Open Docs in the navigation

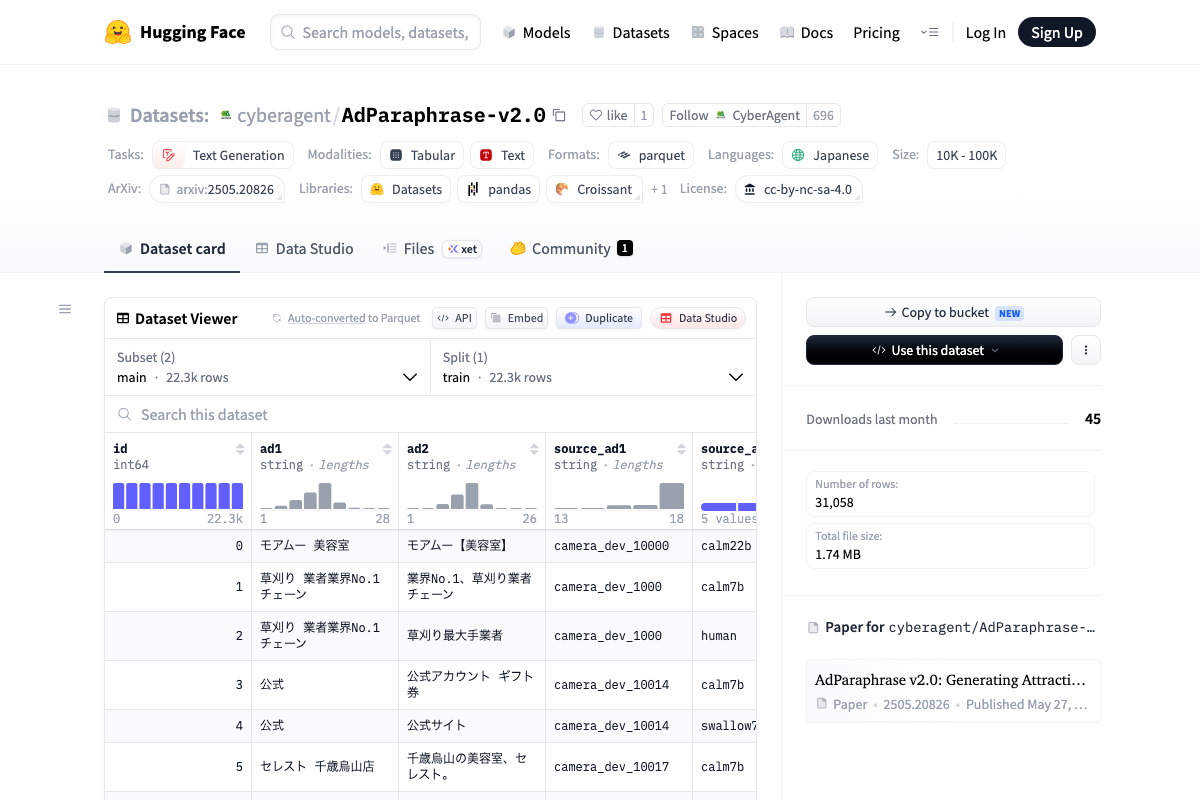(806, 33)
